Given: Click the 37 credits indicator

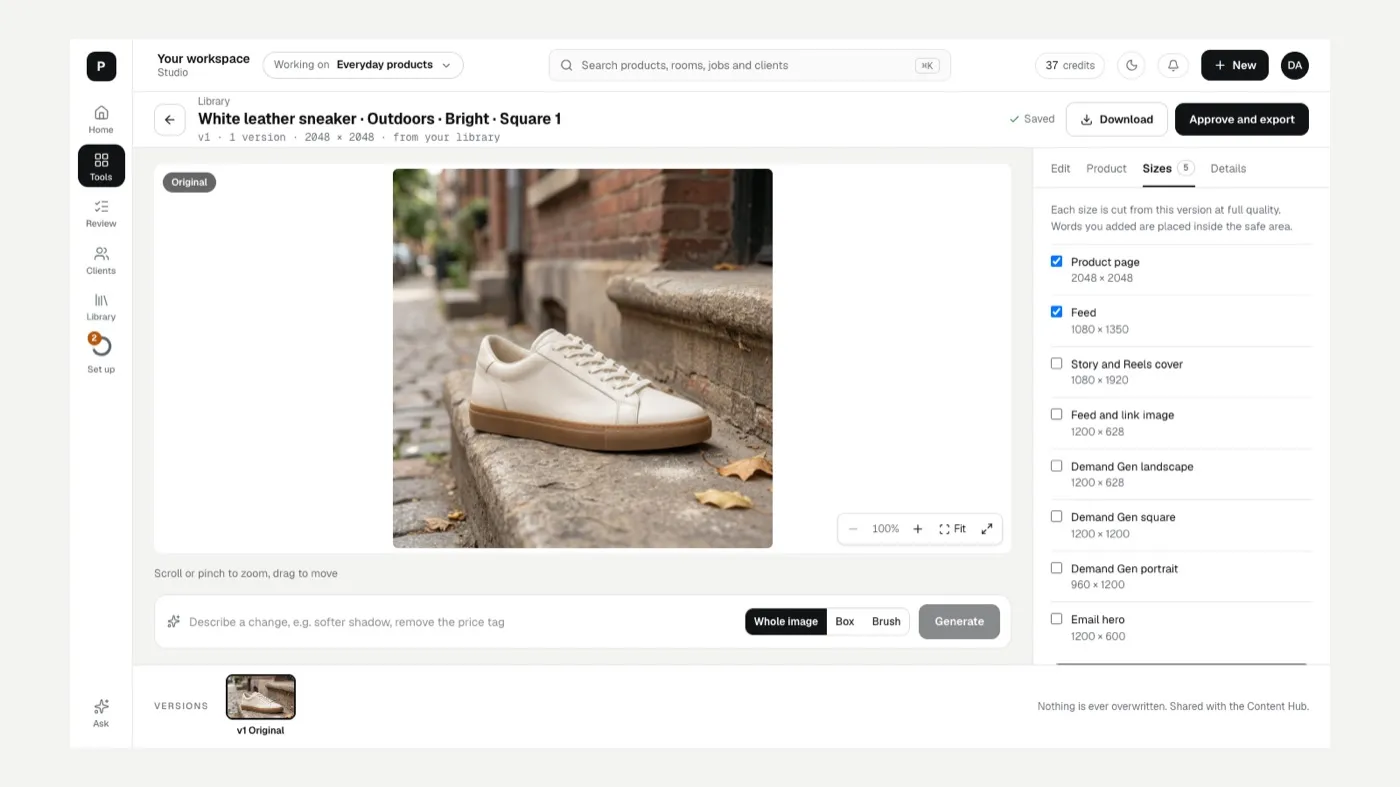Looking at the screenshot, I should tap(1070, 65).
